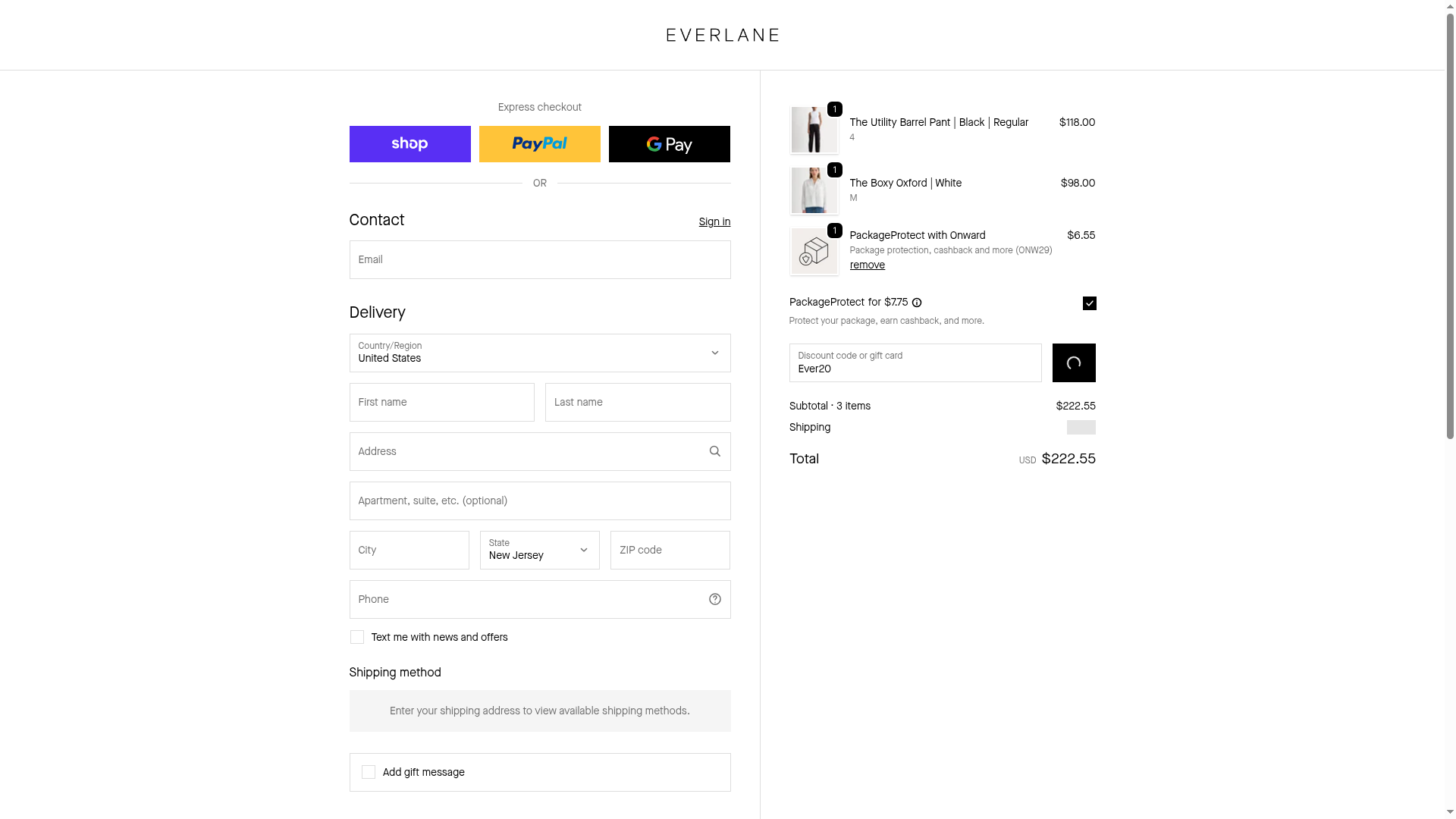The height and width of the screenshot is (819, 1456).
Task: Click the address search magnifier icon
Action: tap(714, 451)
